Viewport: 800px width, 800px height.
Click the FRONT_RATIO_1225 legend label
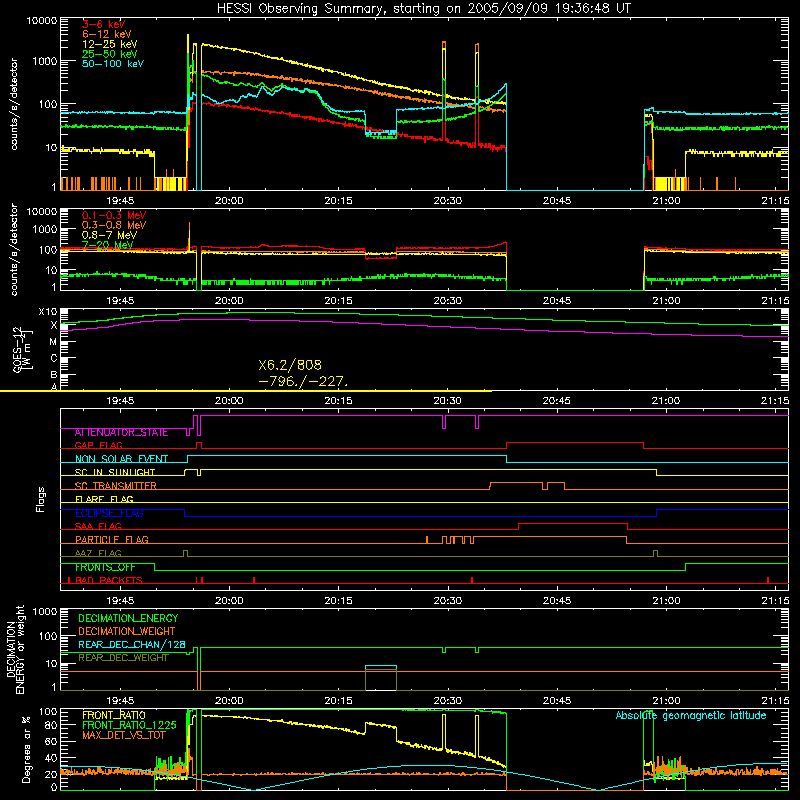129,725
